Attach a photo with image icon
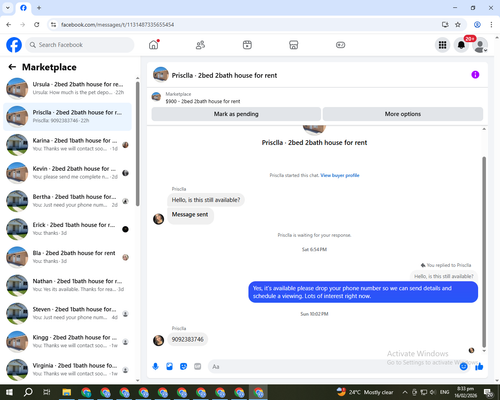Viewport: 500px width, 400px height. tap(169, 367)
